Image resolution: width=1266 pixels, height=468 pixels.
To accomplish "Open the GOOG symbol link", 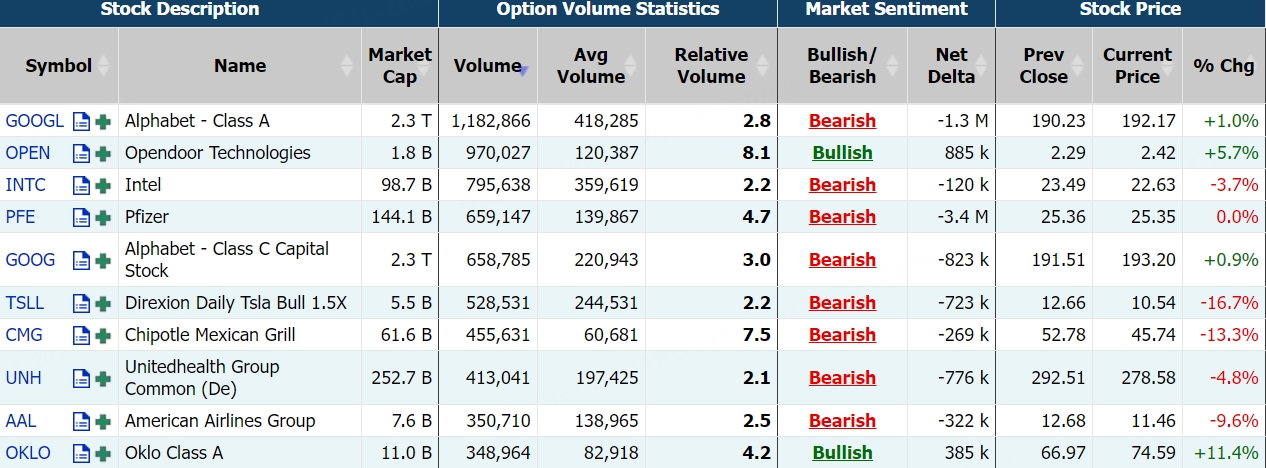I will 31,260.
